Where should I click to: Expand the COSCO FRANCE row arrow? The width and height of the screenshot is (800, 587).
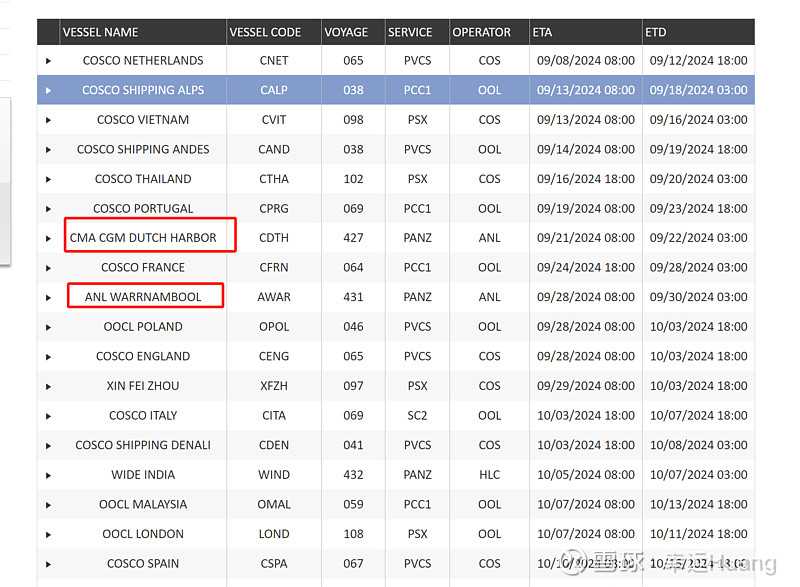pyautogui.click(x=48, y=268)
